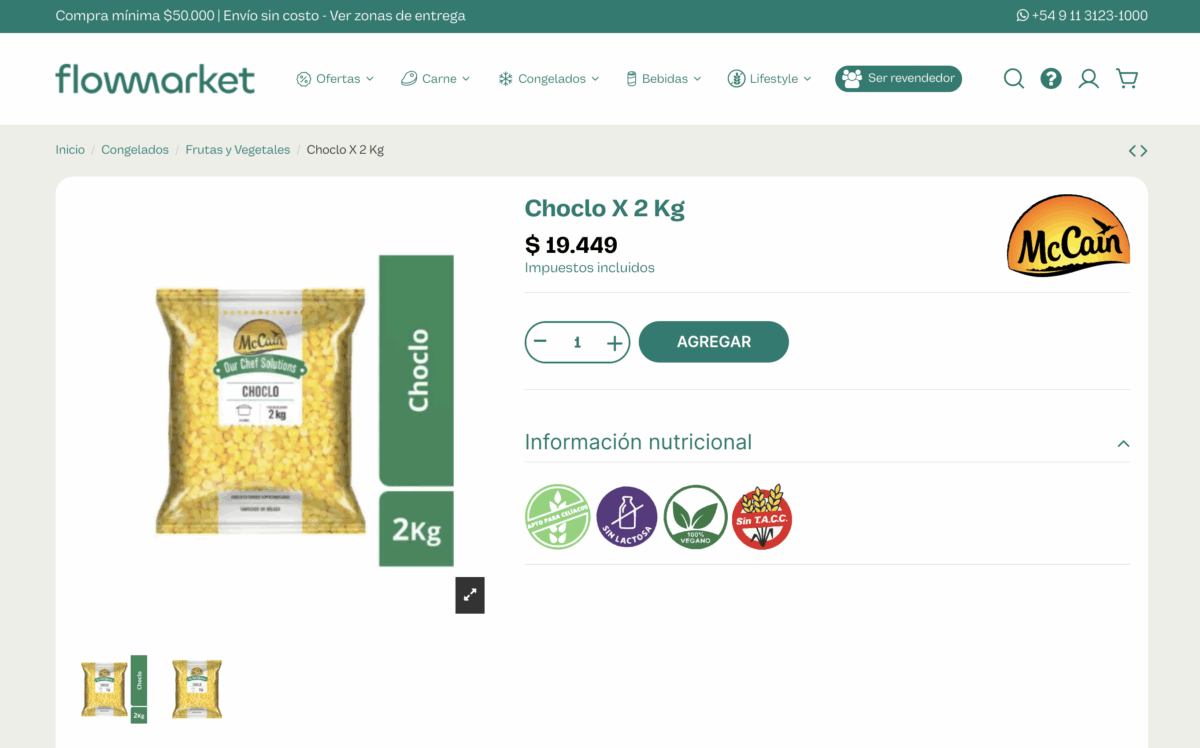Select the second product thumbnail image
This screenshot has width=1200, height=748.
pos(196,689)
